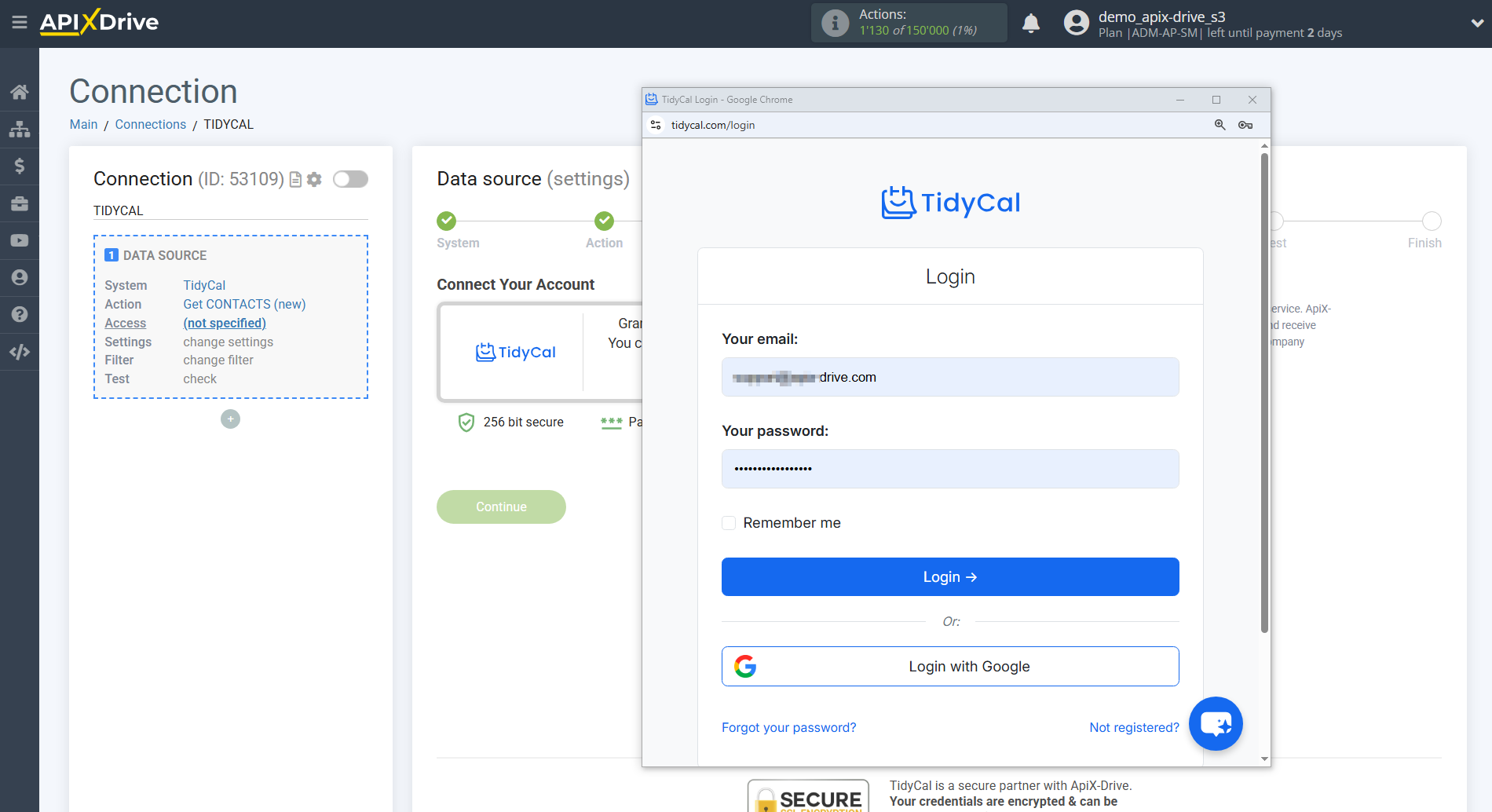Check the Remember me checkbox

pos(729,522)
